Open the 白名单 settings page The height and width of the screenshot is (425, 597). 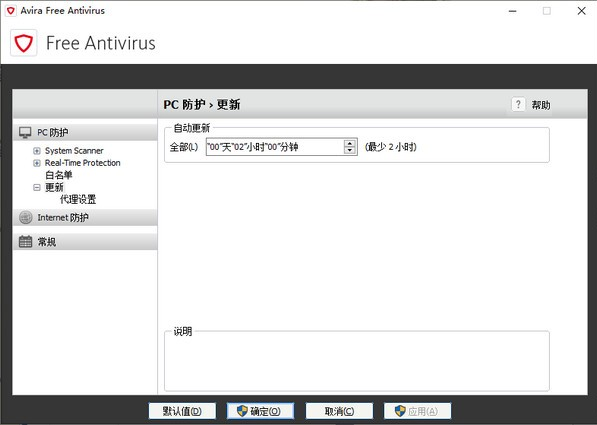point(58,175)
